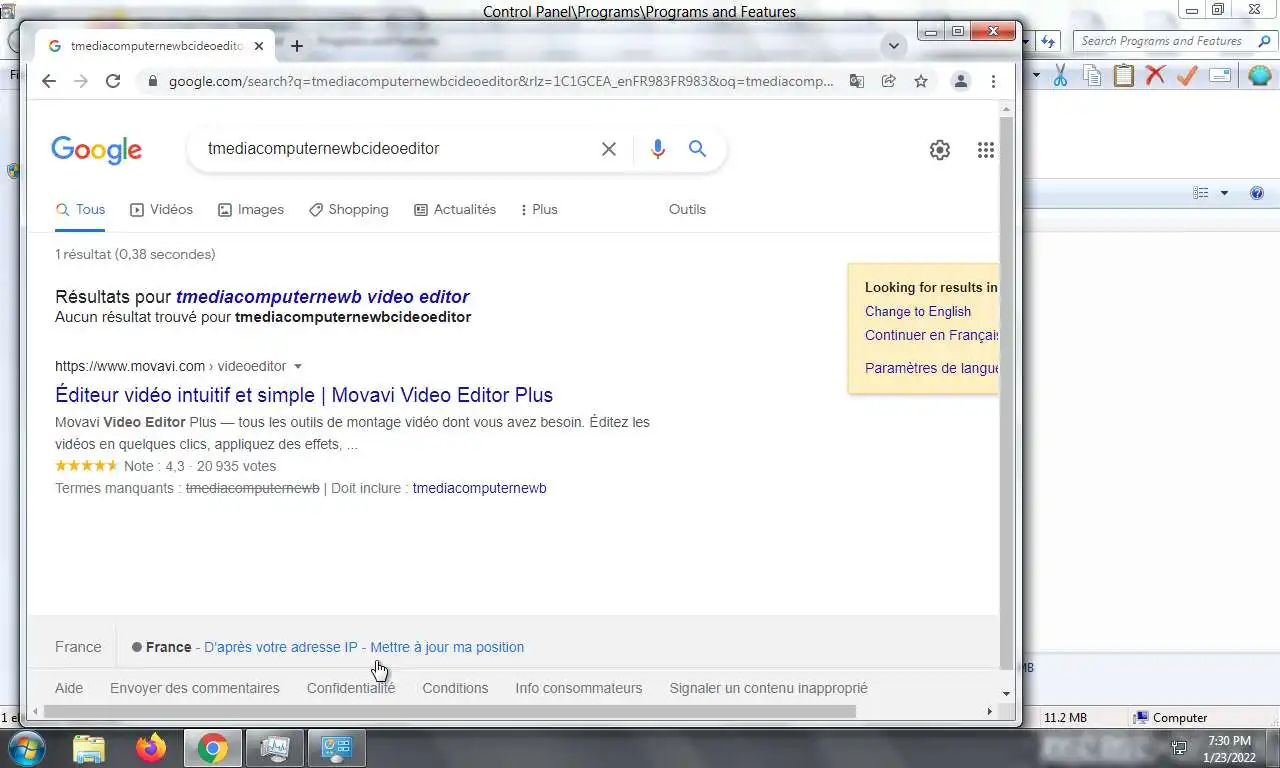Switch to the Shopping tab
Image resolution: width=1280 pixels, height=768 pixels.
pos(349,209)
